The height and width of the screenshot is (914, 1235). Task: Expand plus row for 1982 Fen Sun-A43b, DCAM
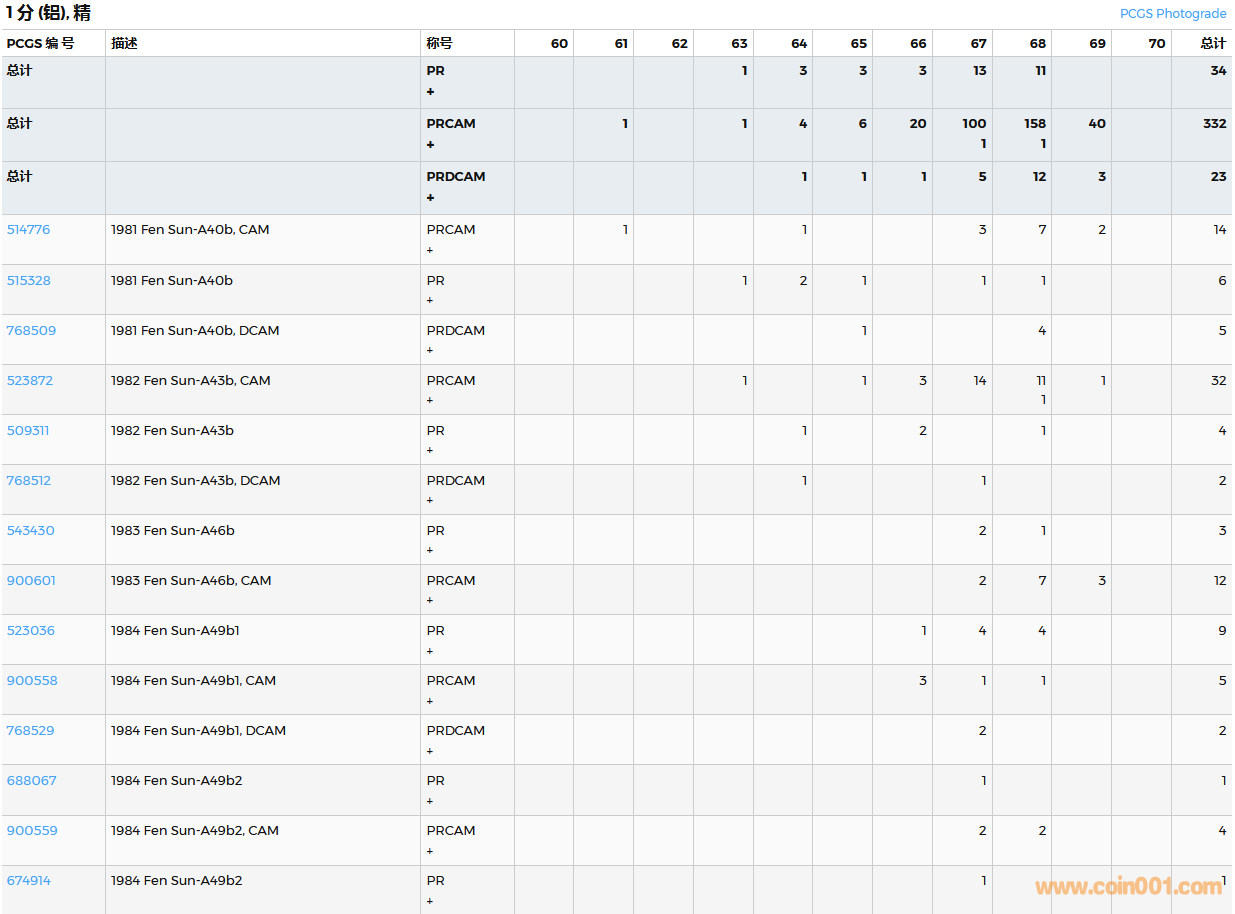(x=431, y=500)
